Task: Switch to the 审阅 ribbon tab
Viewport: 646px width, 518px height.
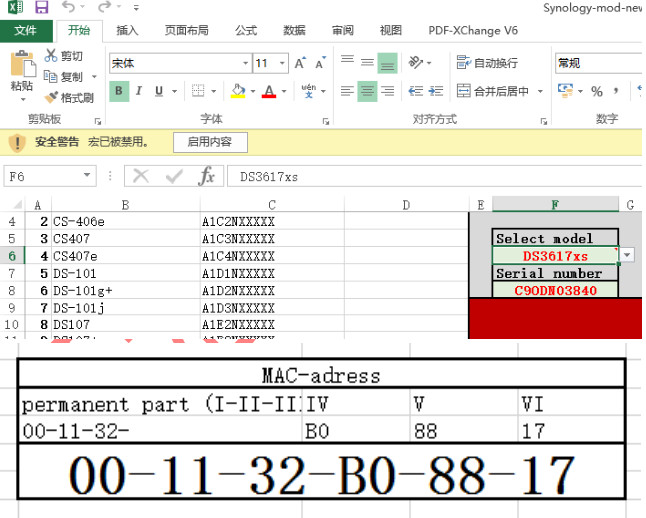Action: pyautogui.click(x=343, y=30)
